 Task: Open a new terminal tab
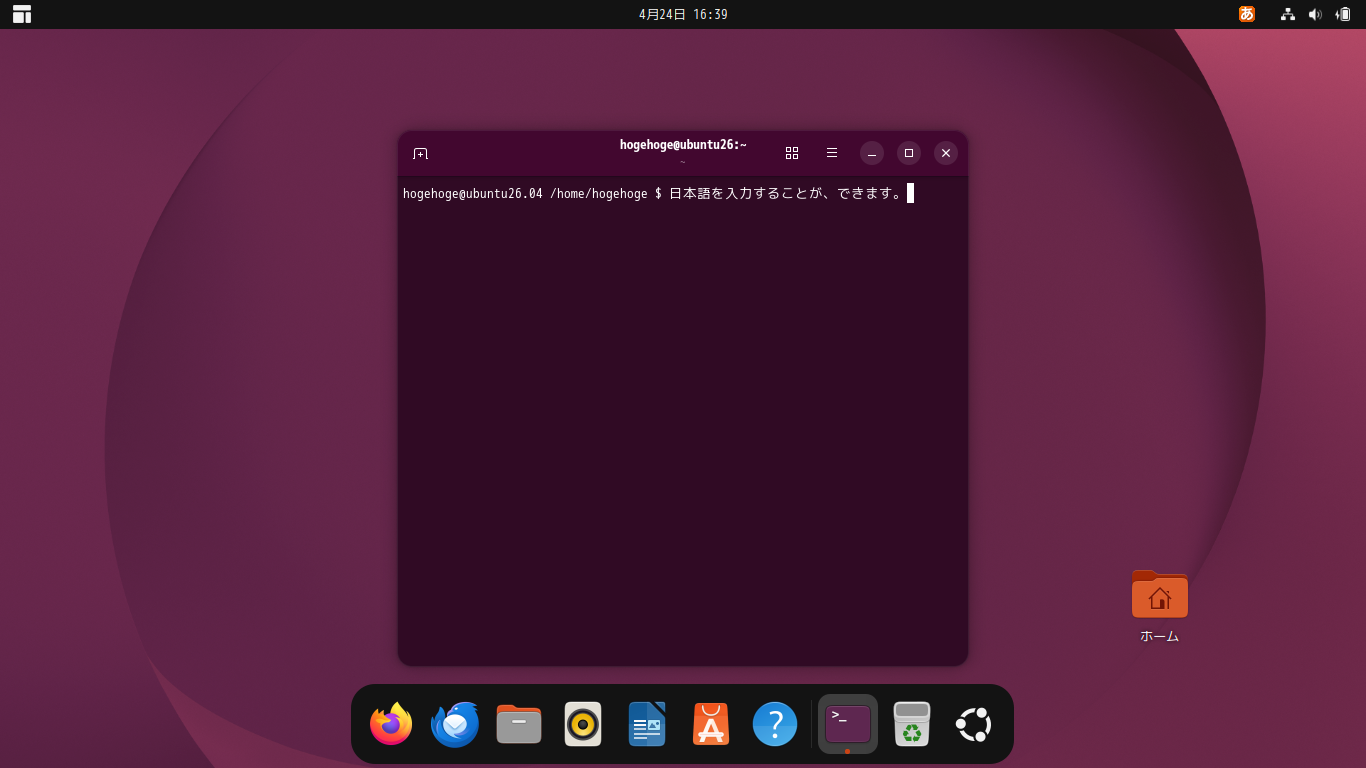(421, 153)
